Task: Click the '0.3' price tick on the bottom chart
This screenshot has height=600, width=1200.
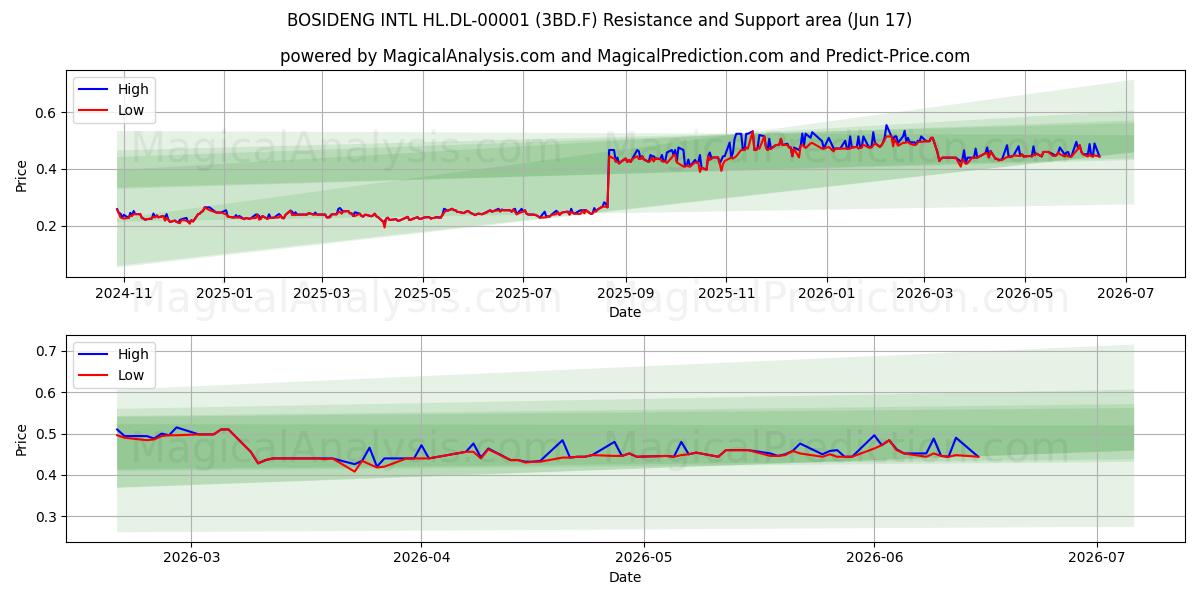Action: click(x=48, y=517)
